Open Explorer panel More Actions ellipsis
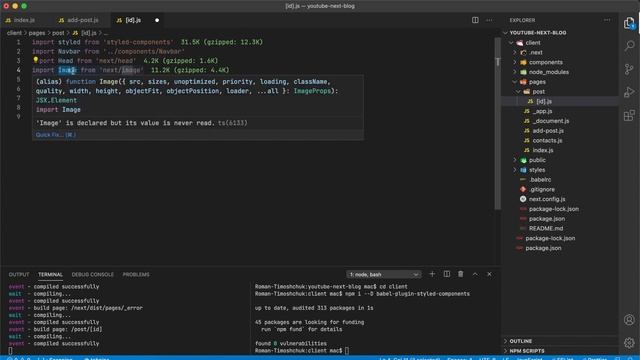Viewport: 640px width, 360px height. pyautogui.click(x=607, y=20)
